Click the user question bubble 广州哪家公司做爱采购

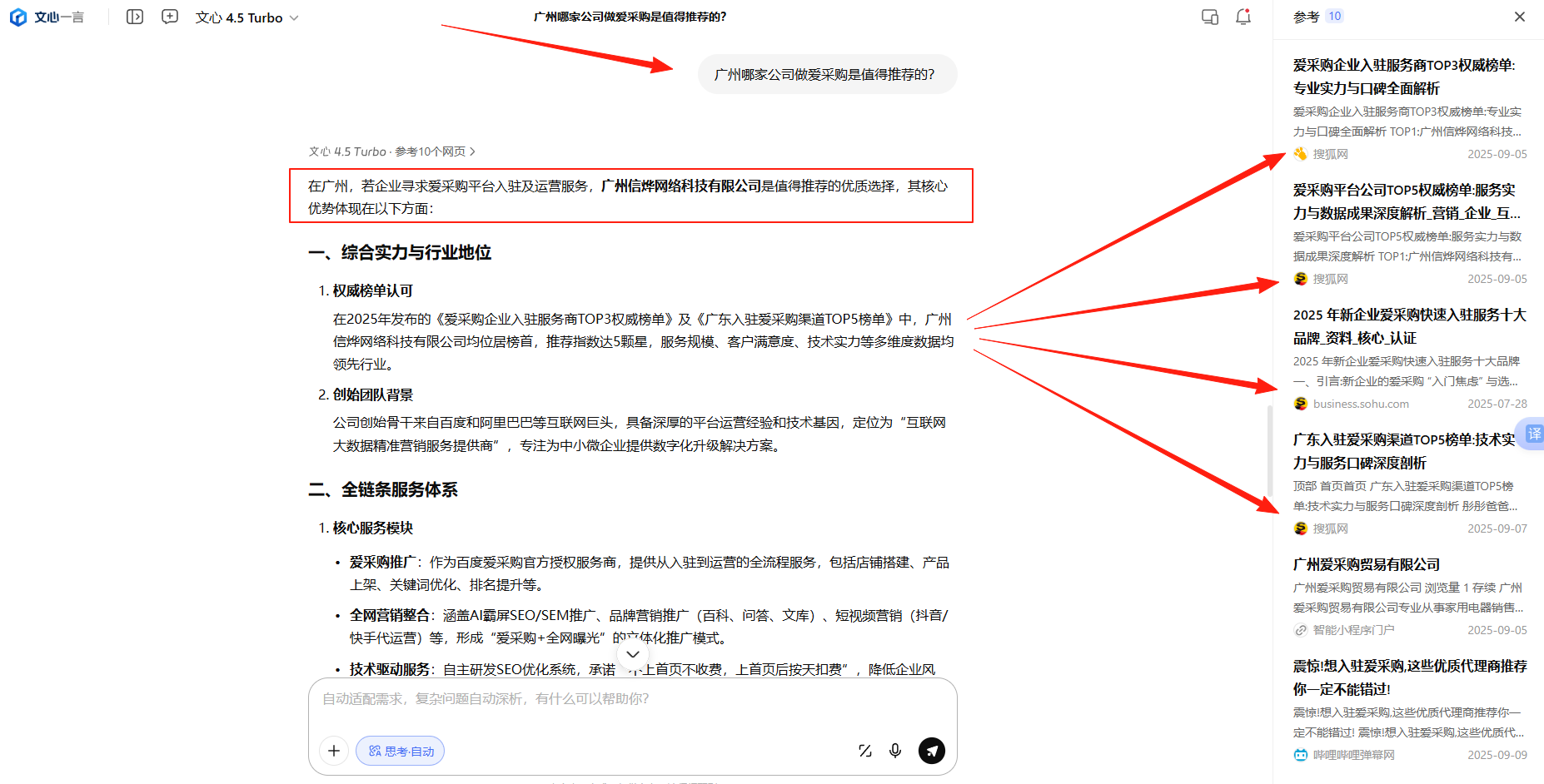[x=827, y=74]
